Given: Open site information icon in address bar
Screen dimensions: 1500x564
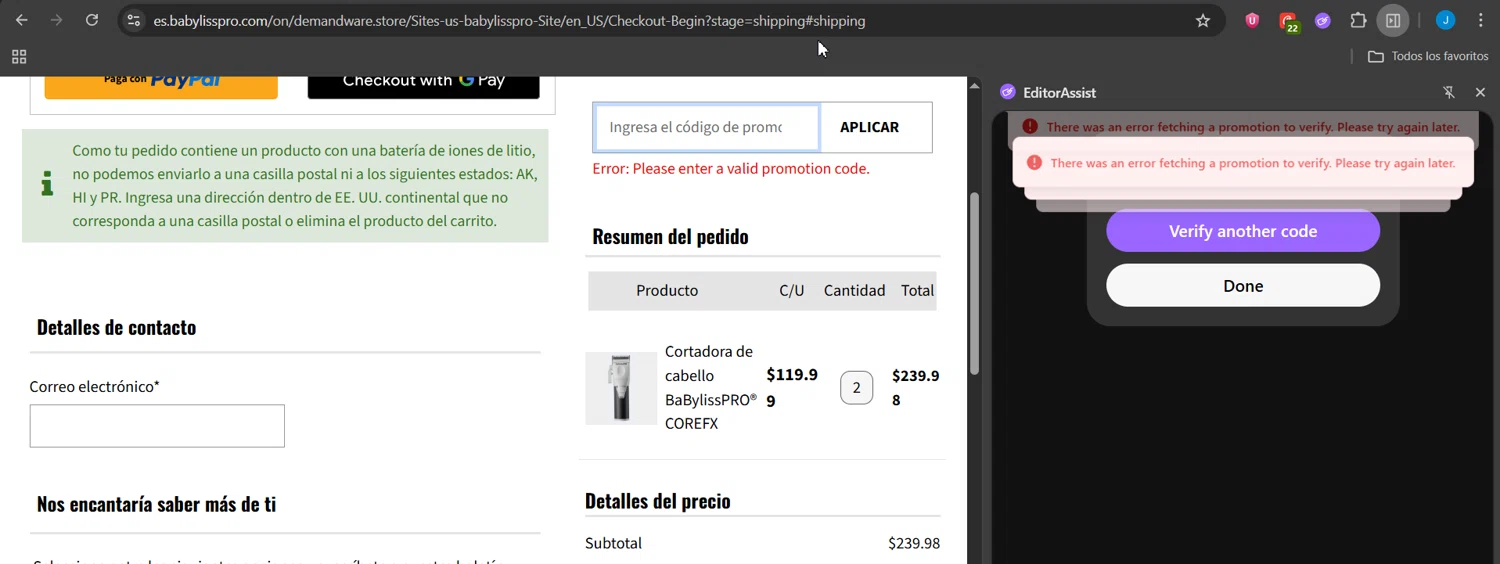Looking at the screenshot, I should [x=133, y=20].
